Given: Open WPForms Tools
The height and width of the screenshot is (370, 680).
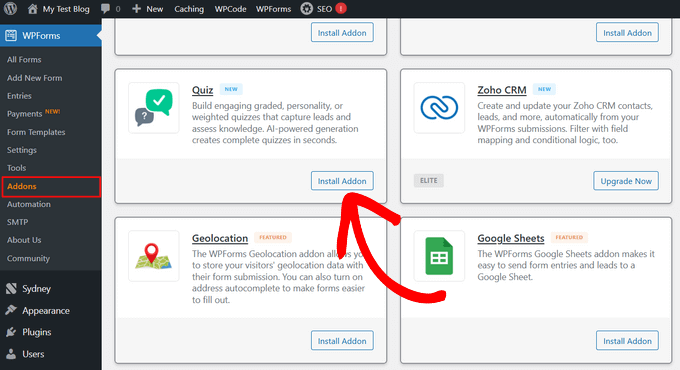Looking at the screenshot, I should coord(16,168).
